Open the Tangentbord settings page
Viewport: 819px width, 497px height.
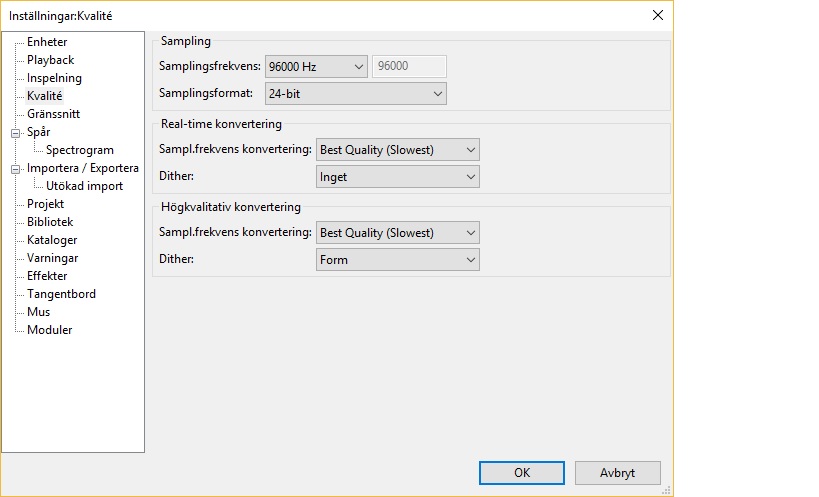pos(61,294)
